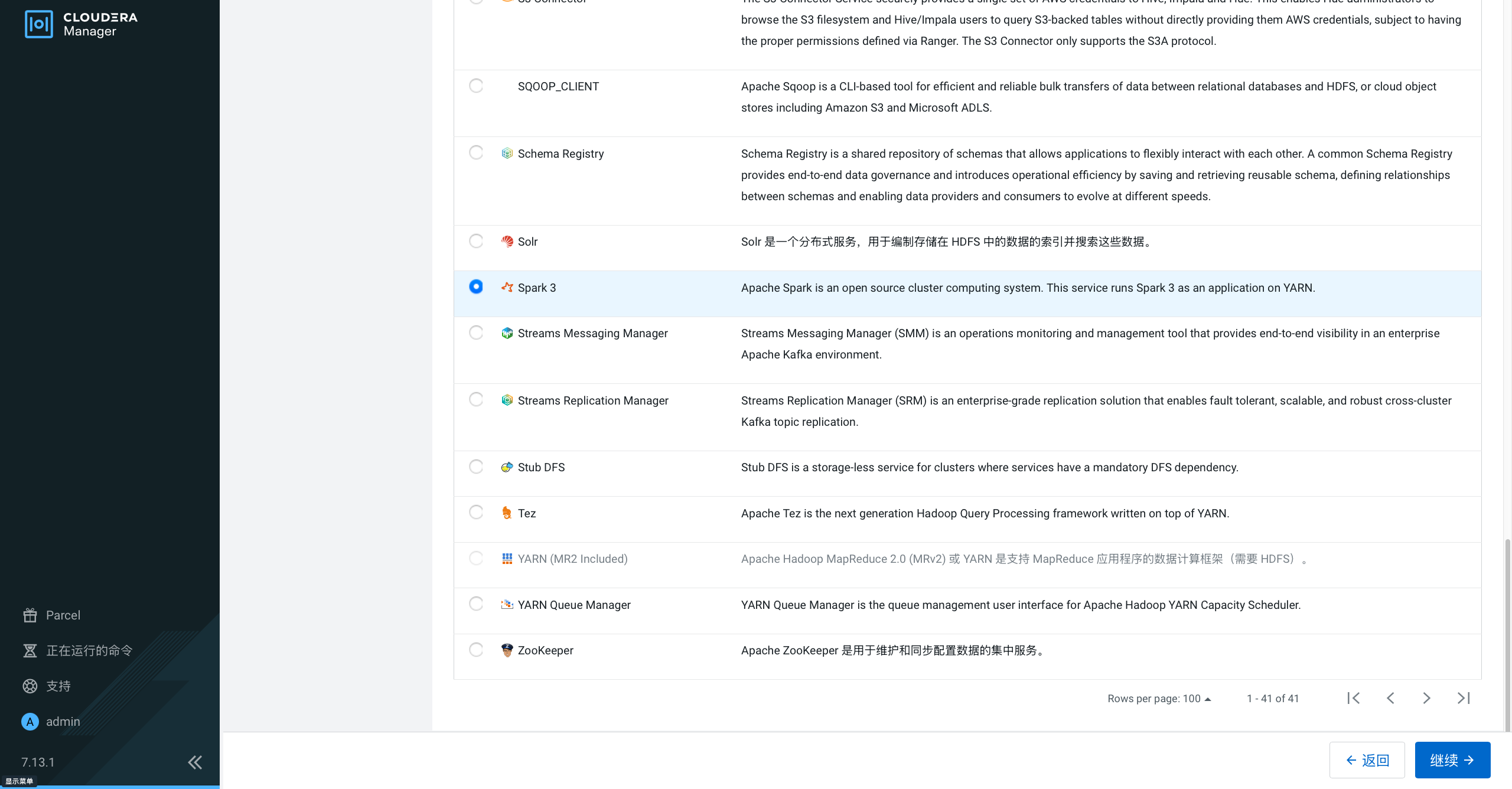Image resolution: width=1512 pixels, height=789 pixels.
Task: Click the blue Continue button
Action: pos(1452,760)
